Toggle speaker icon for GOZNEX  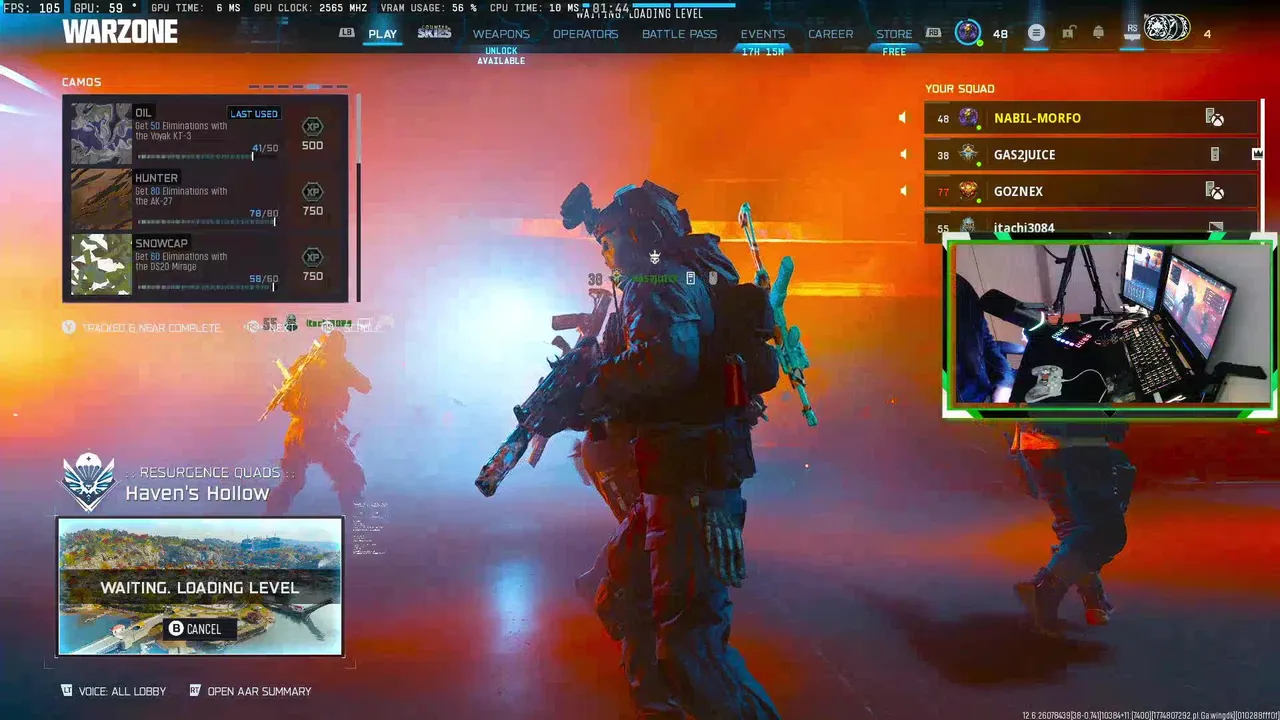(x=902, y=191)
